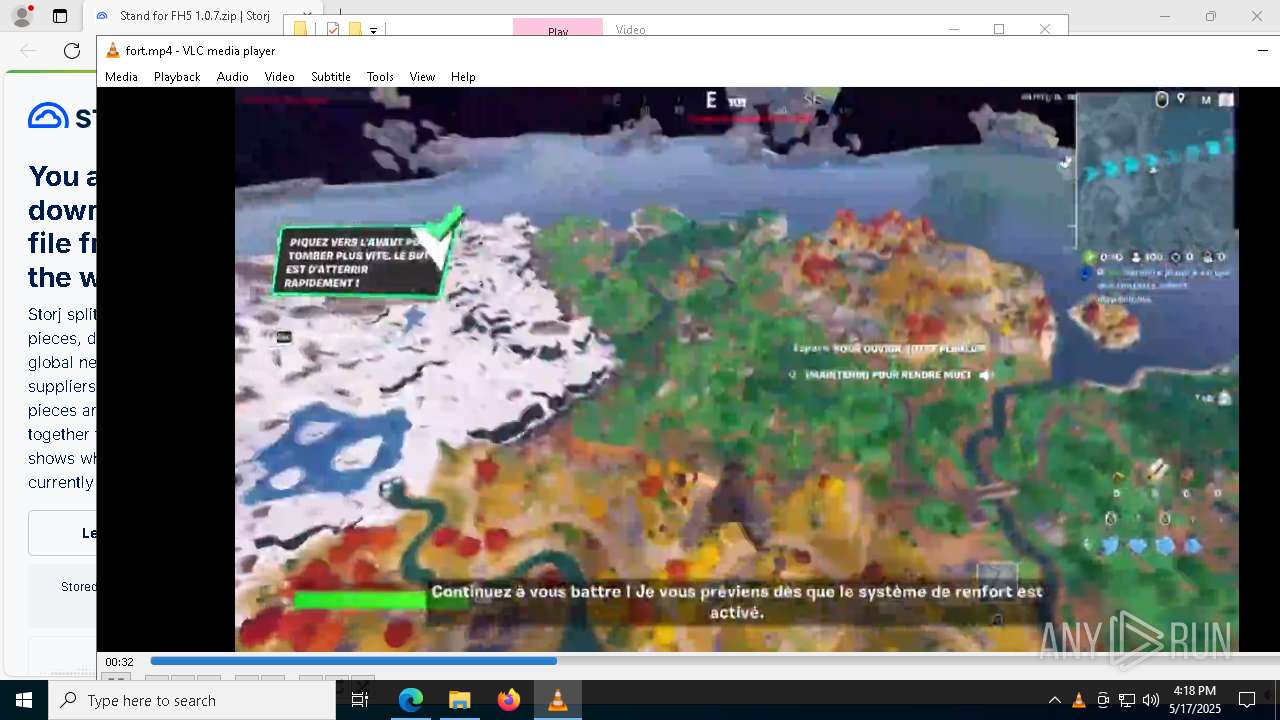Click the Meet Now tray icon
This screenshot has width=1280, height=720.
click(1103, 700)
